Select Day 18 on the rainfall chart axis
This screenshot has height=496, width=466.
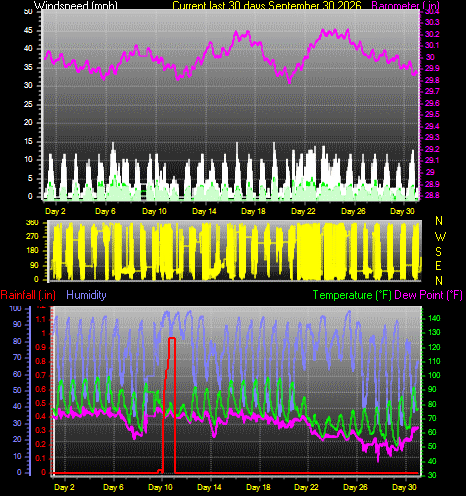click(x=258, y=487)
